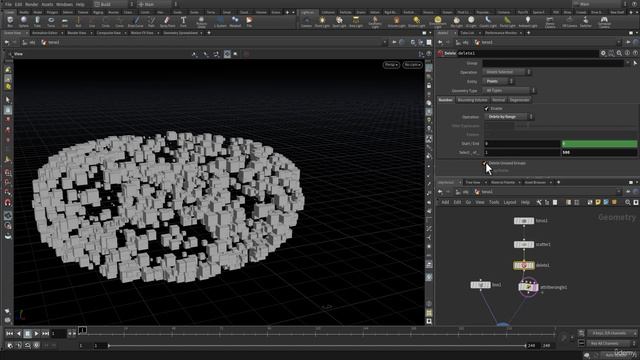Open the Tab tool menu wrench icon

[539, 202]
